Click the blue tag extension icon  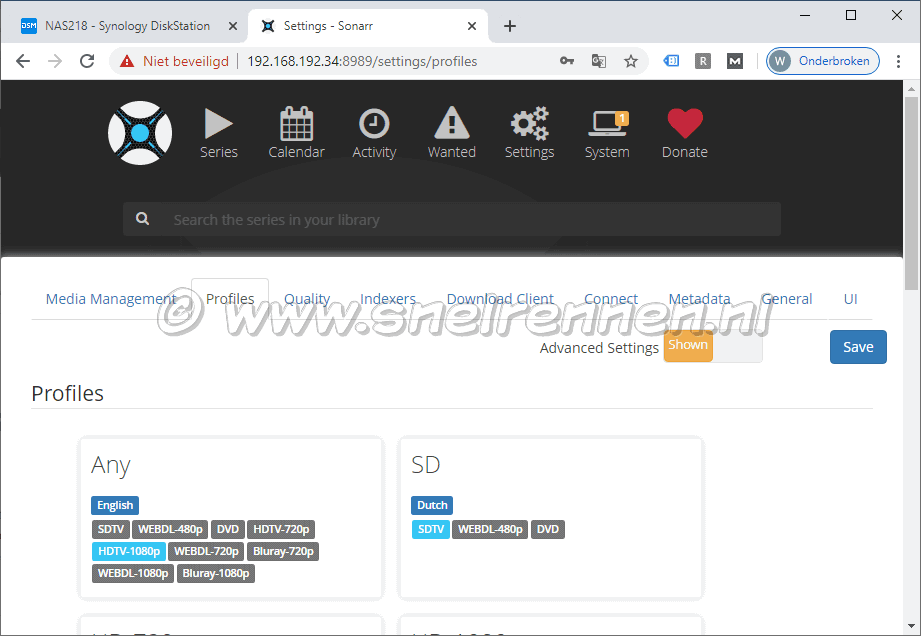click(x=671, y=60)
